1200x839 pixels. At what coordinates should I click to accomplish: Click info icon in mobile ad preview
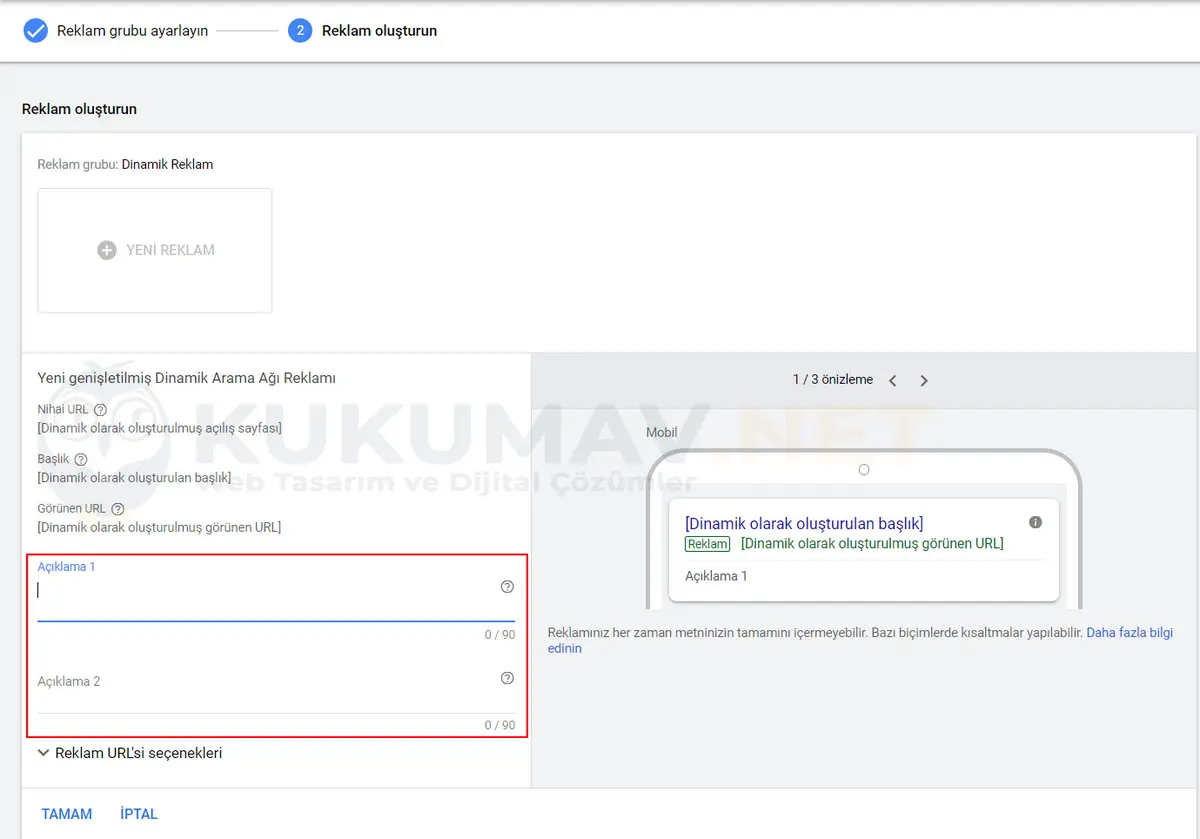(x=1035, y=522)
